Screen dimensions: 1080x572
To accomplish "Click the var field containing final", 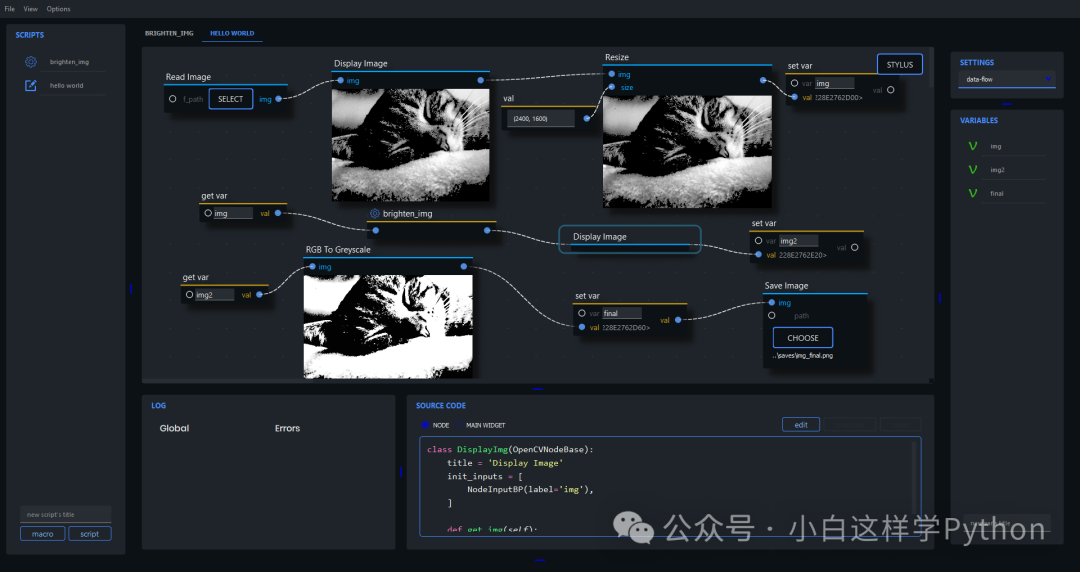I will [622, 313].
